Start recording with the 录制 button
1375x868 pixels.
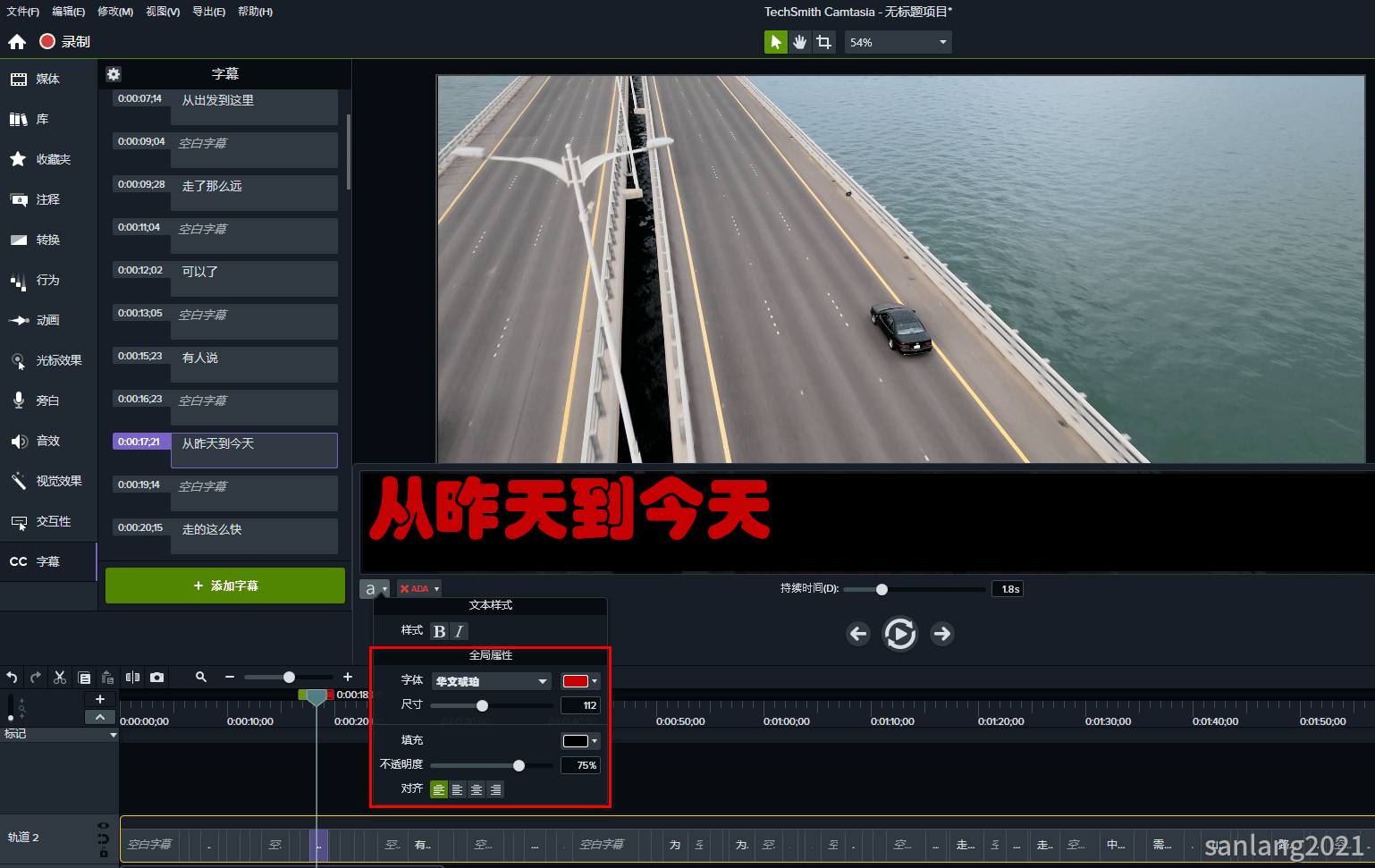(x=65, y=42)
